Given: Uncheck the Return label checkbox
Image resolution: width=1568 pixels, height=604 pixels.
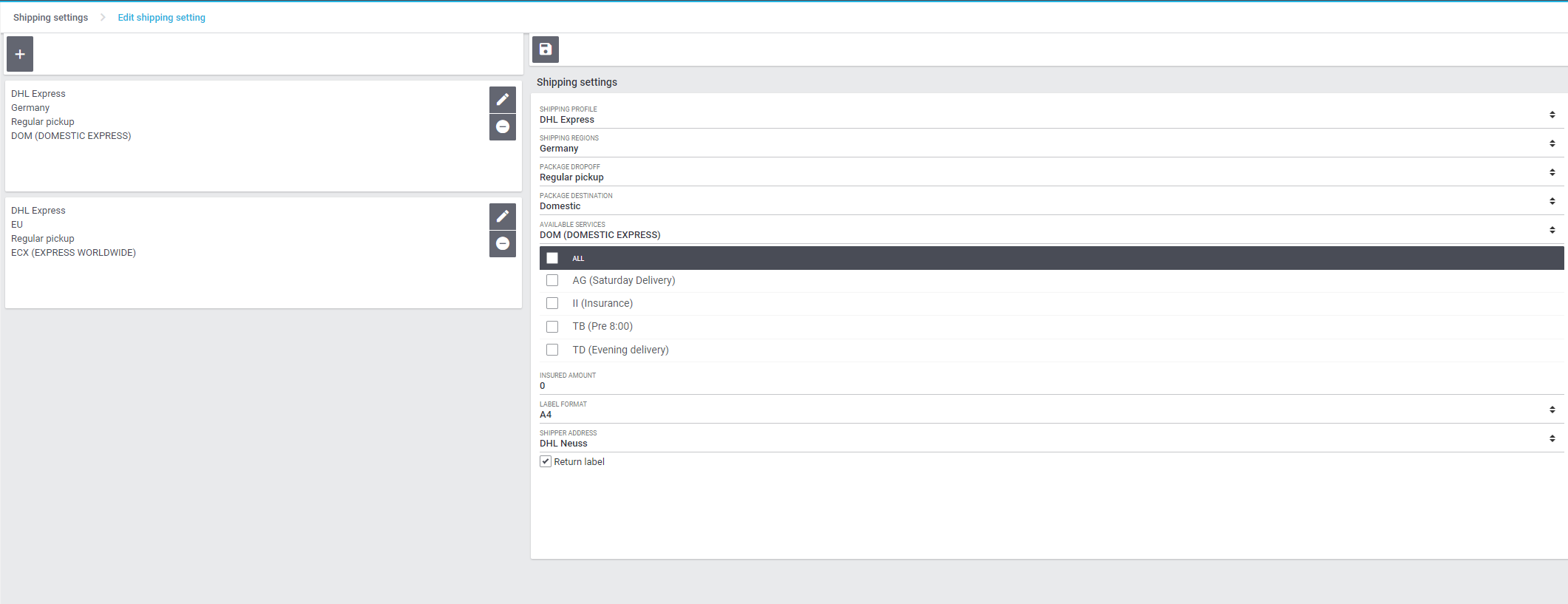Looking at the screenshot, I should (x=546, y=461).
